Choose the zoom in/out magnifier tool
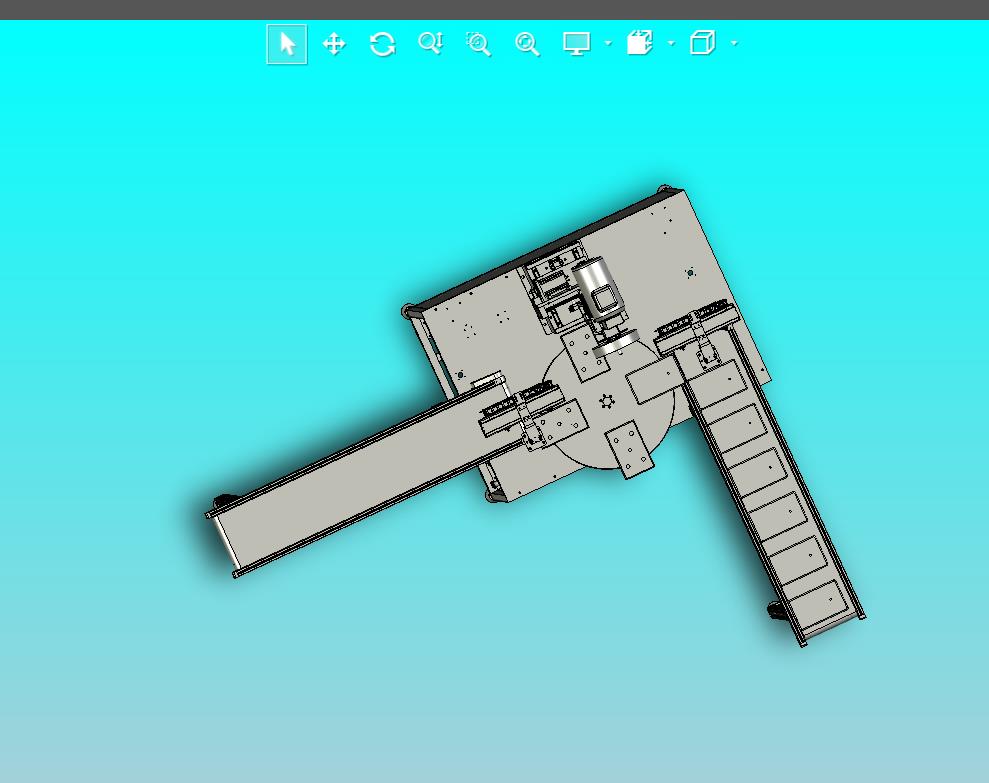 point(431,44)
